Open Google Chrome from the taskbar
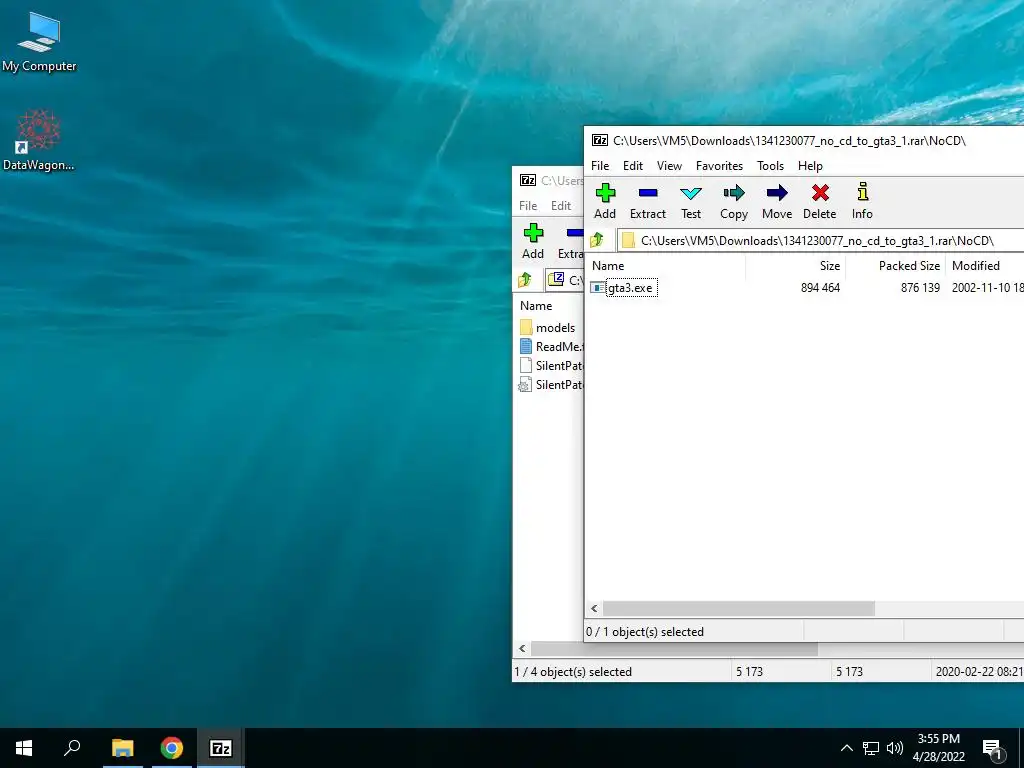 [x=172, y=748]
